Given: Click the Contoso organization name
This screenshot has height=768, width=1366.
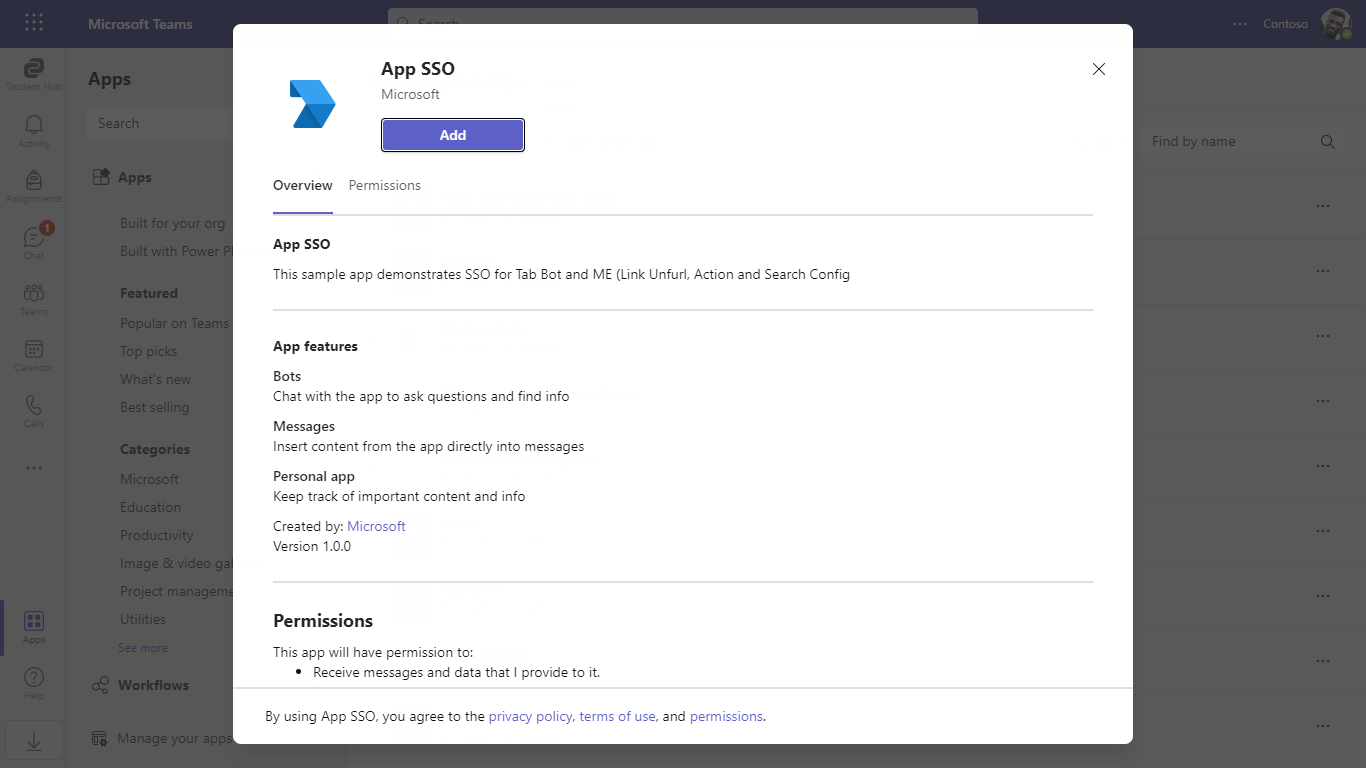Looking at the screenshot, I should [x=1285, y=24].
